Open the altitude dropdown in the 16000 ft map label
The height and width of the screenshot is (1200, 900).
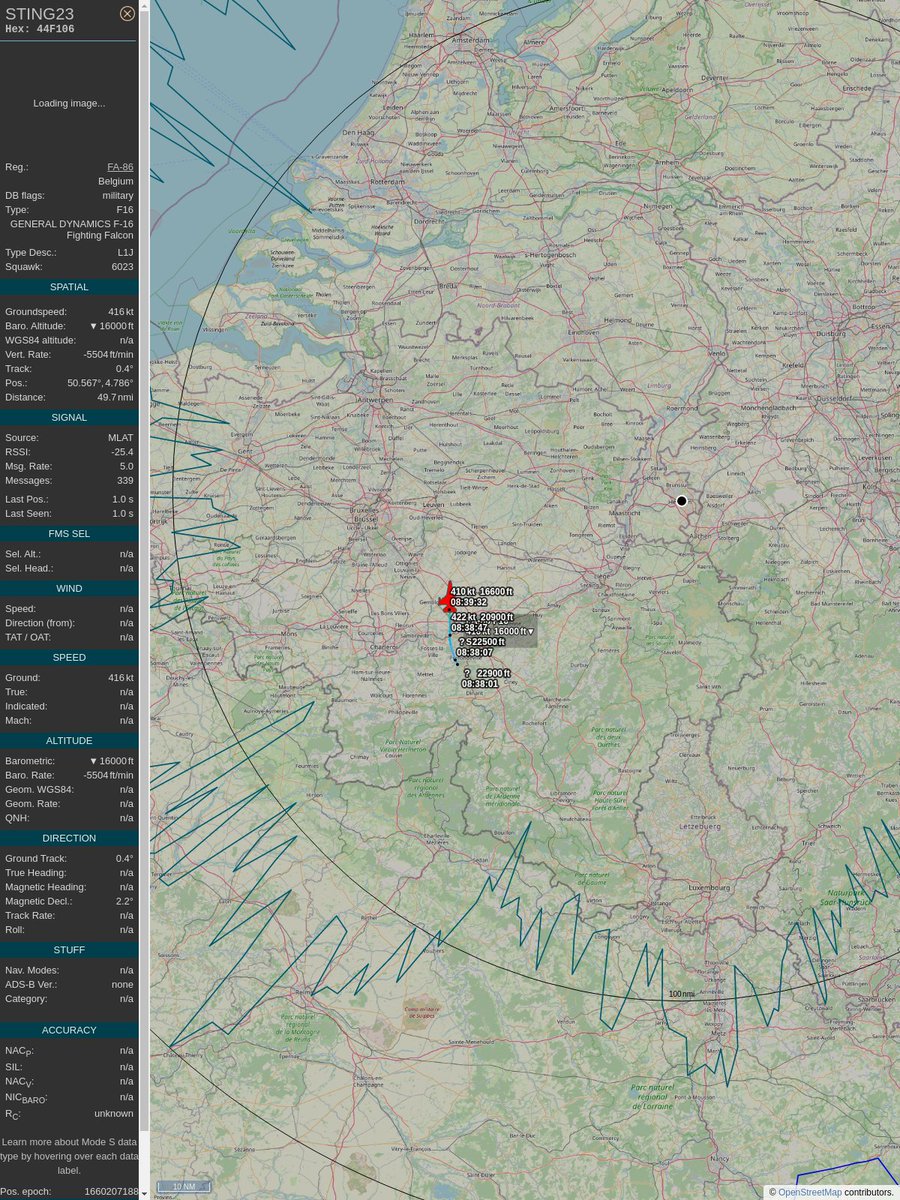tap(531, 631)
